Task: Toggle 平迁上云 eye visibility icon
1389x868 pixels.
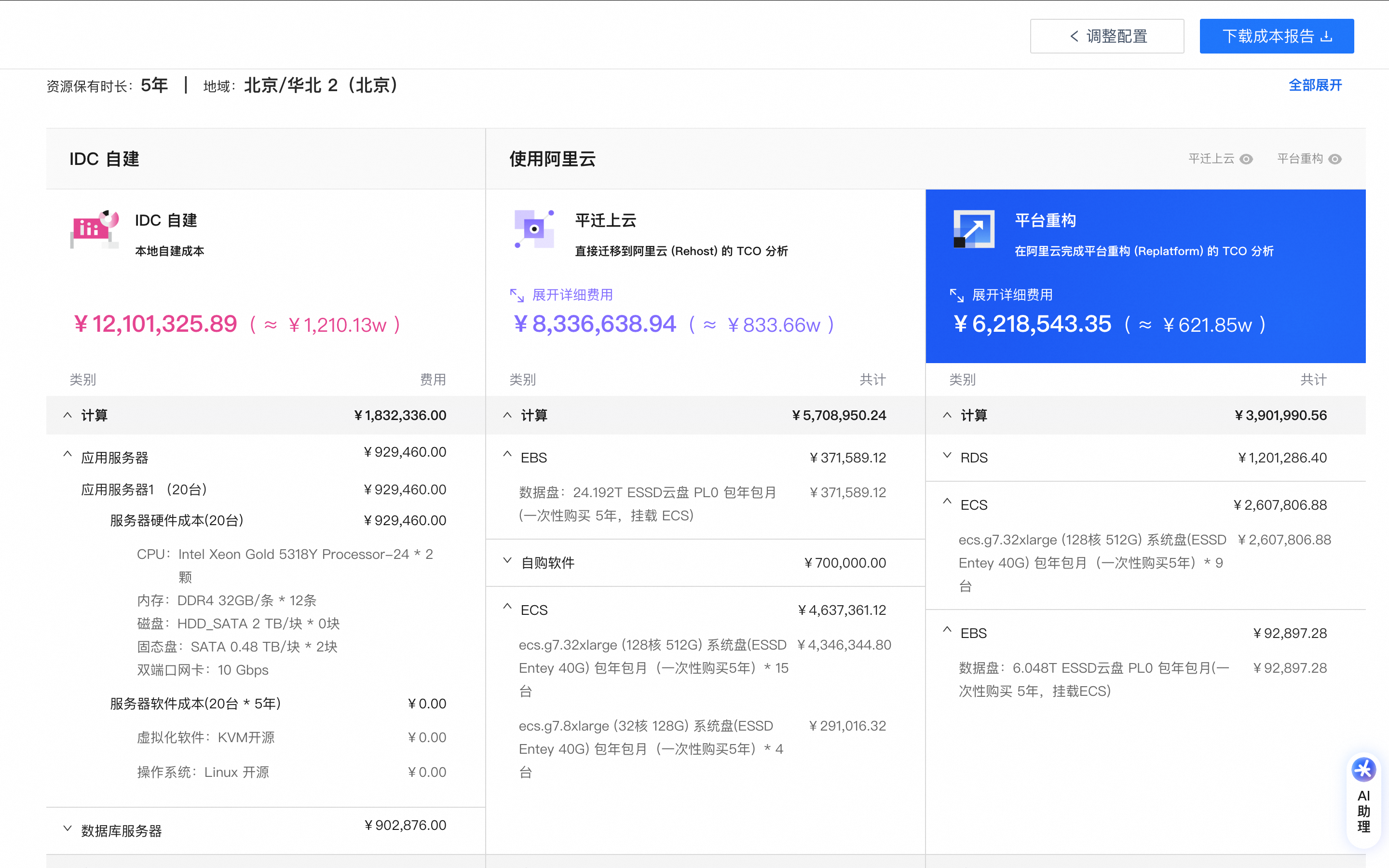Action: coord(1246,159)
